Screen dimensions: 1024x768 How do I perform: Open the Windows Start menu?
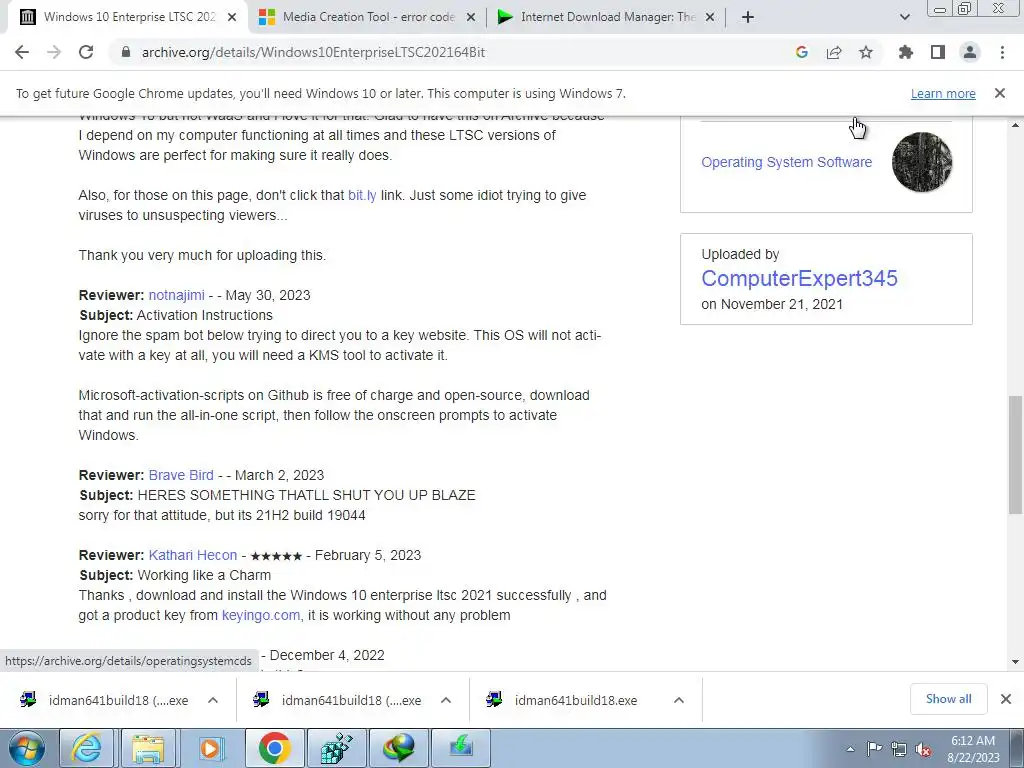click(x=27, y=748)
